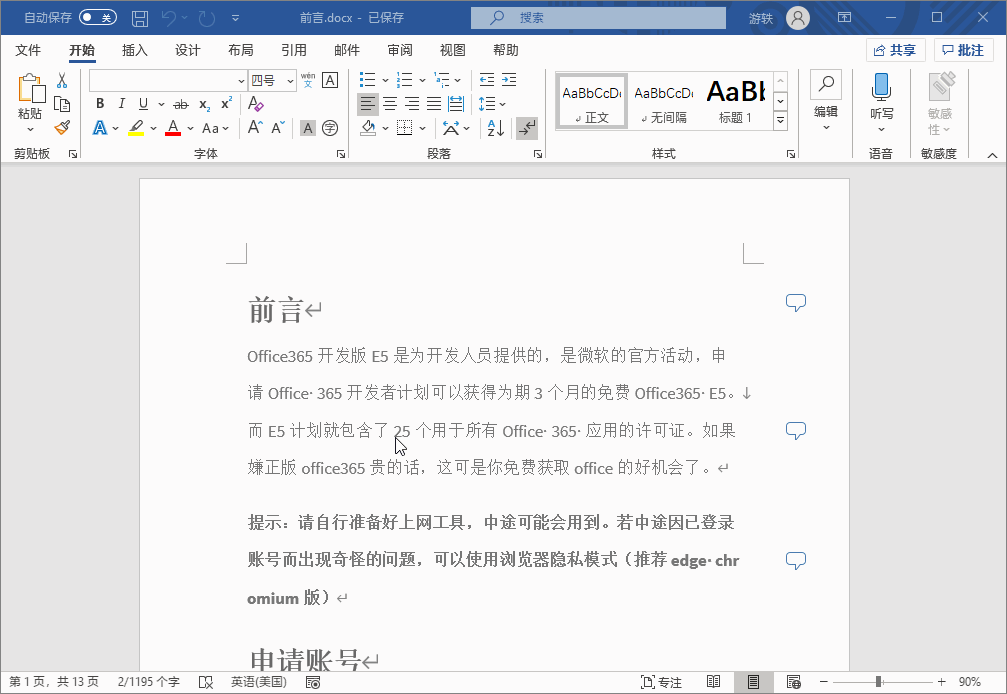Expand numbering list options arrow
1007x694 pixels.
422,80
